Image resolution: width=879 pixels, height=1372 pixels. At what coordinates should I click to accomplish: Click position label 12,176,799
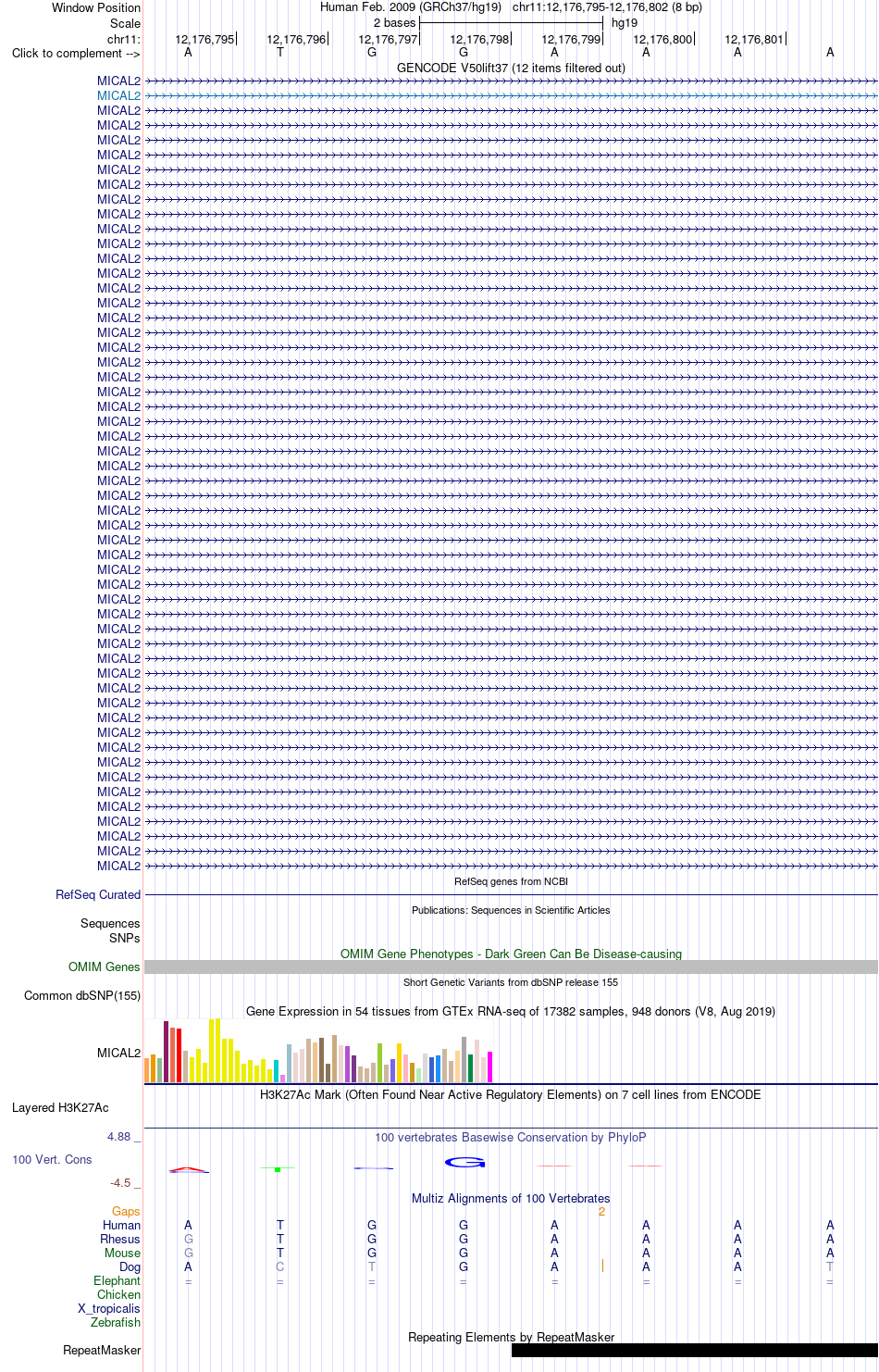click(x=571, y=39)
